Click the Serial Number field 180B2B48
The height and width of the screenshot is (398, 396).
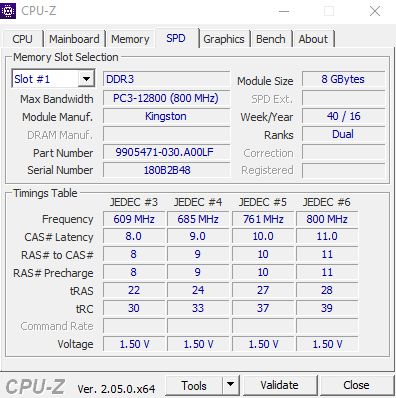166,170
